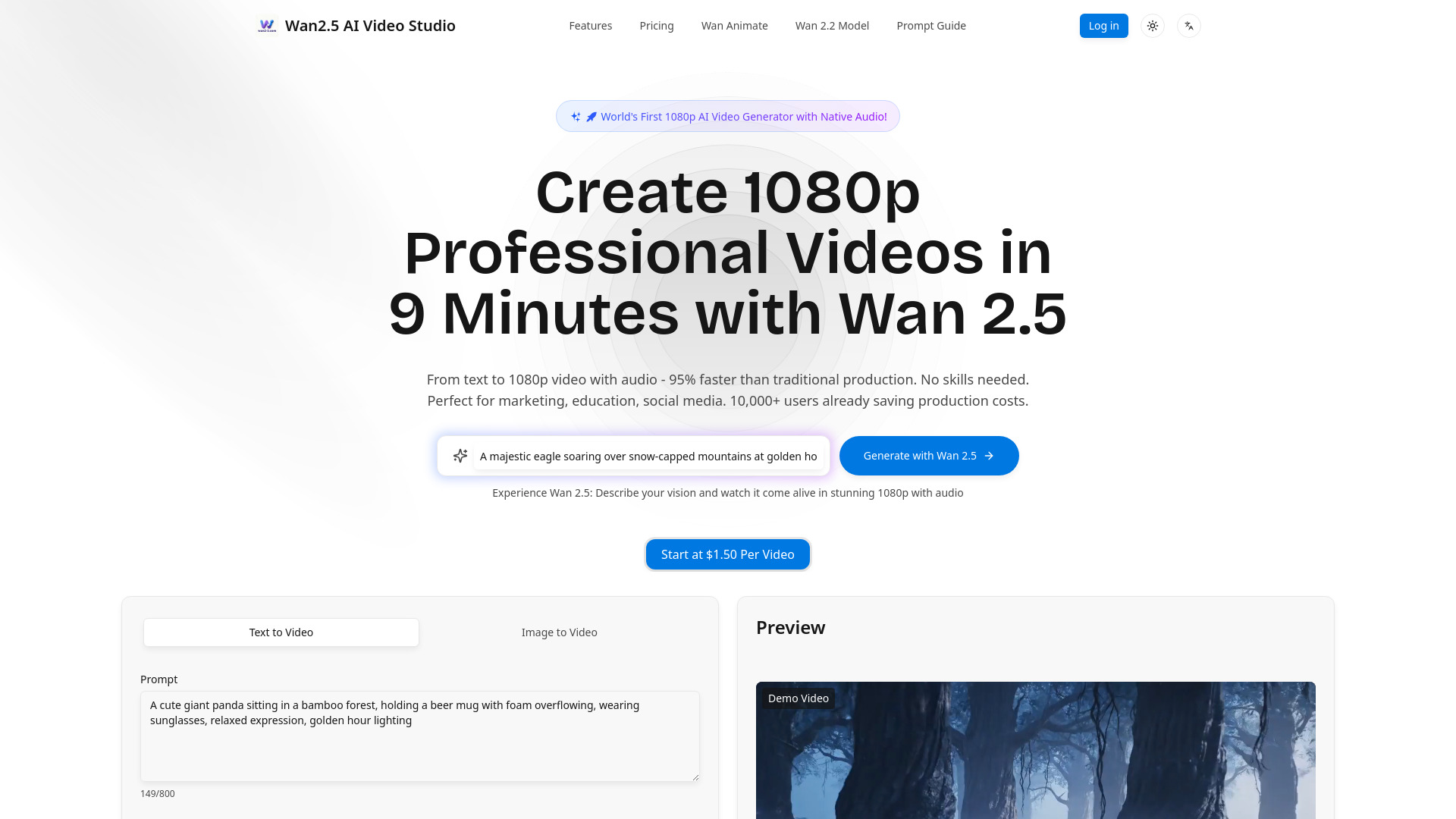The image size is (1456, 819).
Task: Click the Wan2.5 Studio logo icon
Action: click(266, 25)
